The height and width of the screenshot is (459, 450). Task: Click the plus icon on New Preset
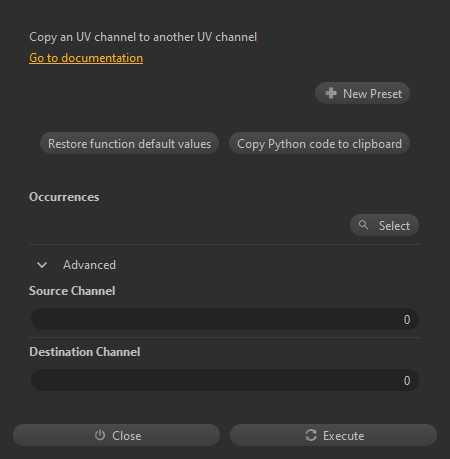coord(331,93)
